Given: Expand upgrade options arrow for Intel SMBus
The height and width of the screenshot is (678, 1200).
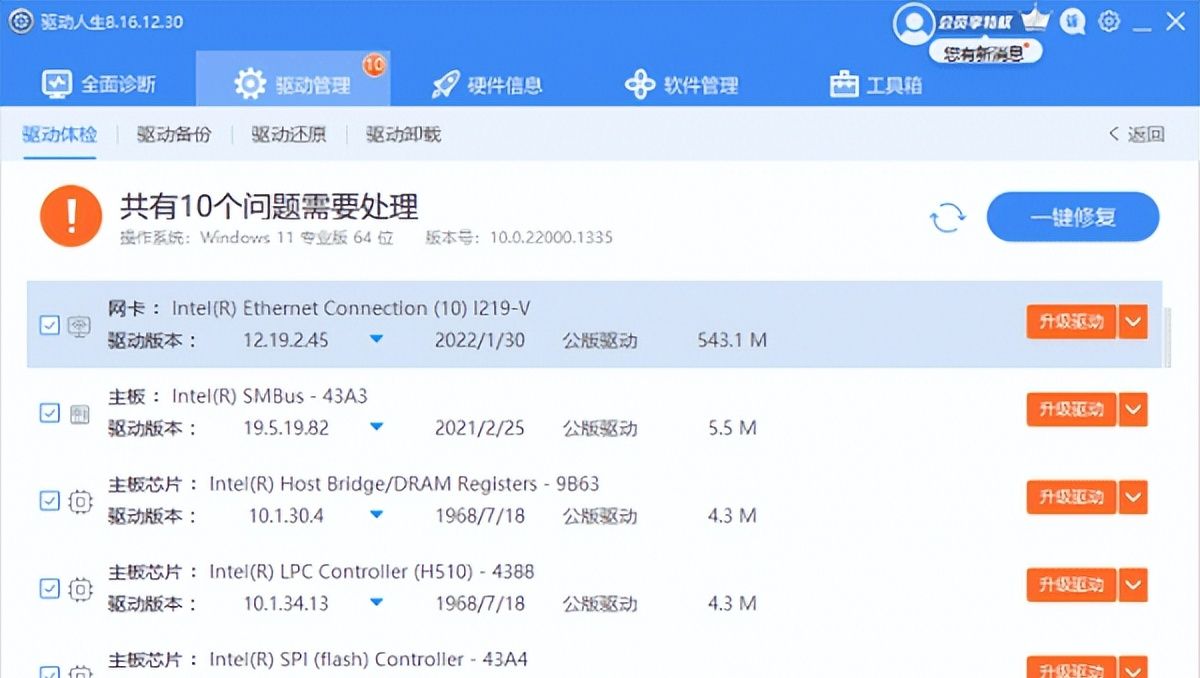Looking at the screenshot, I should point(1133,409).
